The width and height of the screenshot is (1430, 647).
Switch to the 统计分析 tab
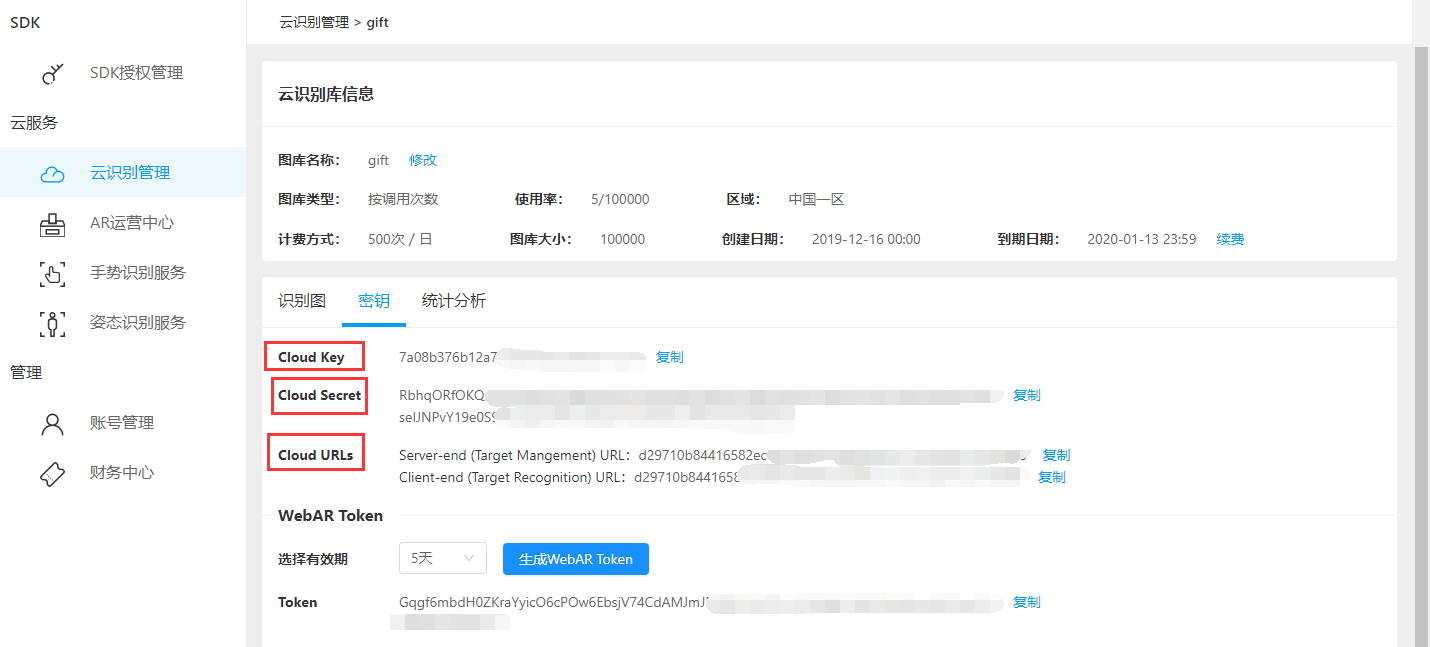pyautogui.click(x=454, y=301)
